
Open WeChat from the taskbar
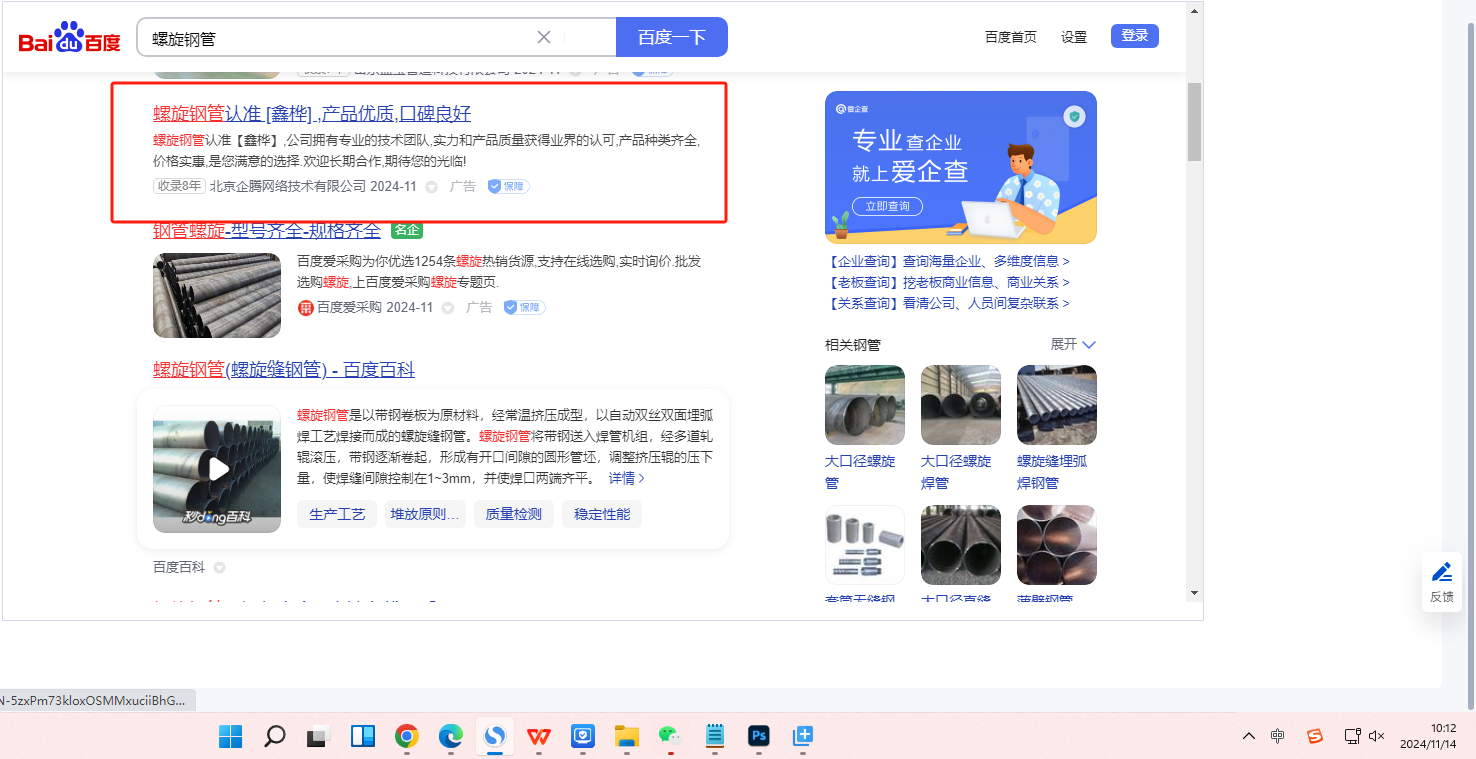coord(669,737)
